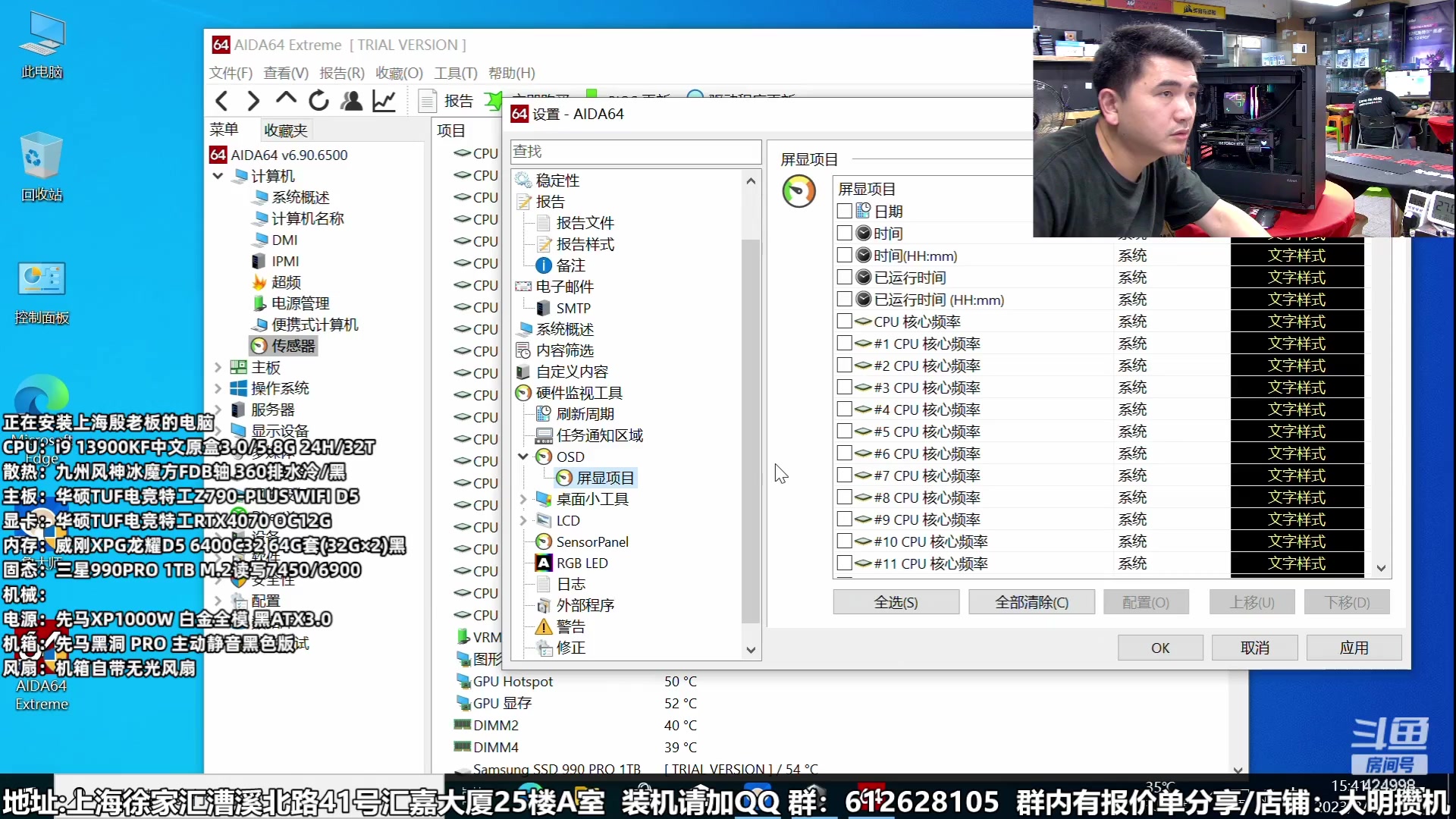1456x819 pixels.
Task: Check the CPU 核心频率 checkbox
Action: [844, 321]
